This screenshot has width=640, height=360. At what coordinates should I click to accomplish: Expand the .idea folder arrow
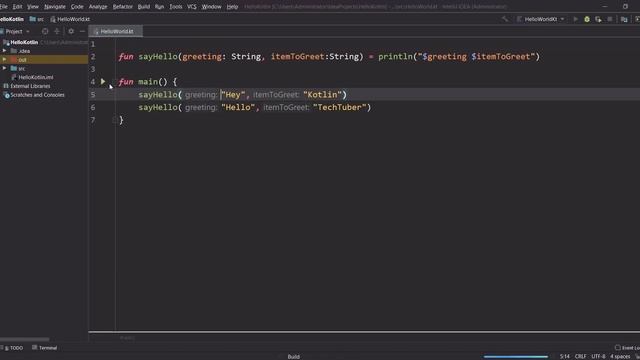tap(4, 51)
